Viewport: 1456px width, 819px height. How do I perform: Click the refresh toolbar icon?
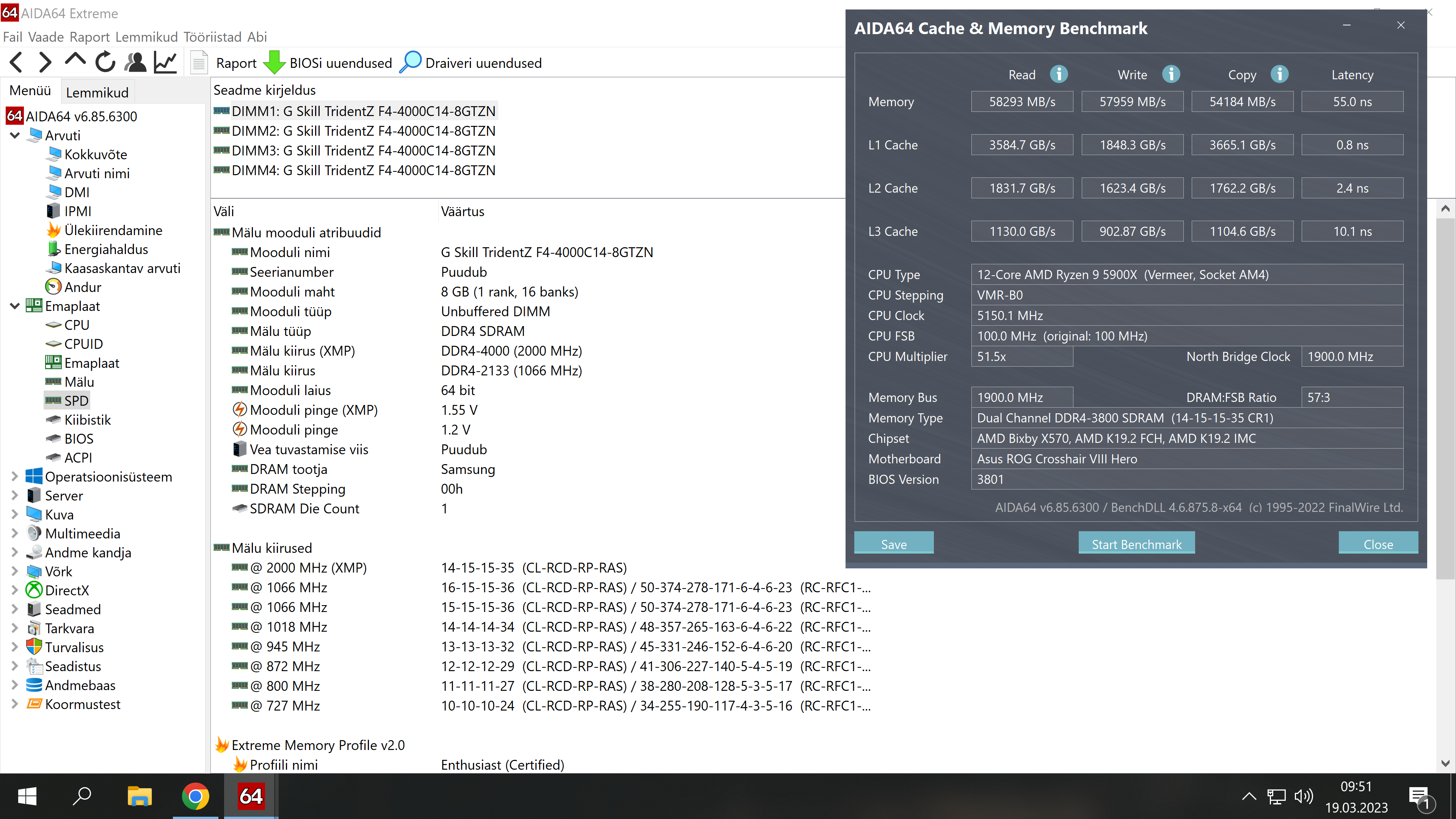[106, 62]
